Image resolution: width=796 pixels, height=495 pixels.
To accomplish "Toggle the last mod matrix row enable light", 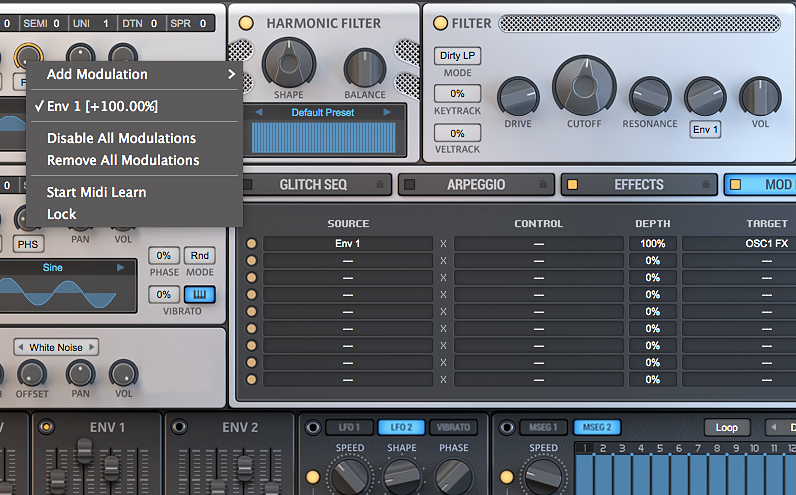I will (251, 379).
